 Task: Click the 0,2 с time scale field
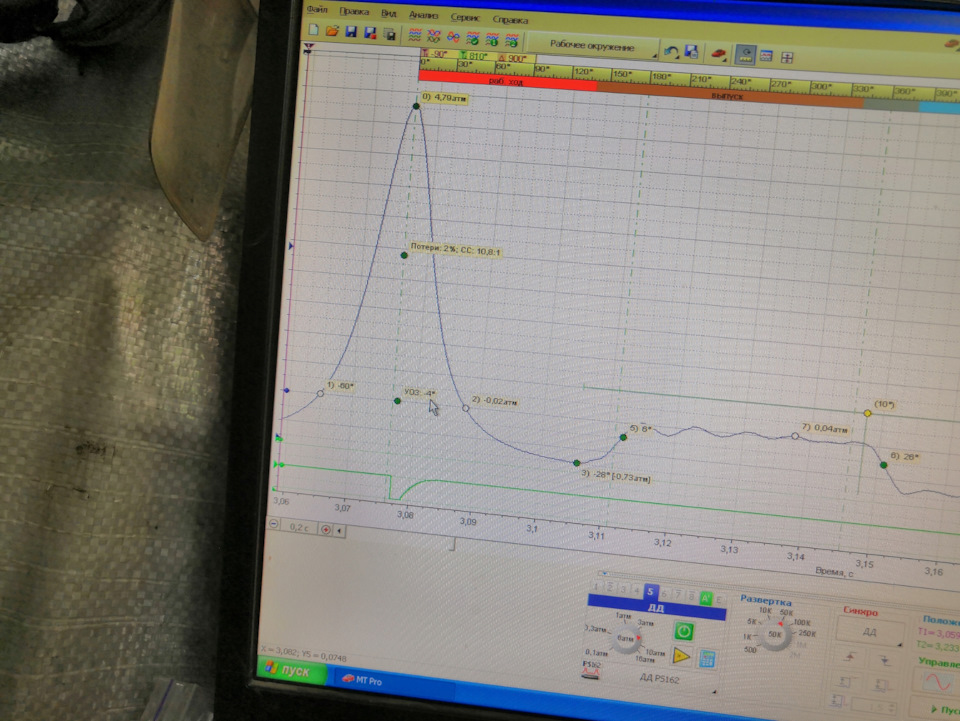coord(298,528)
